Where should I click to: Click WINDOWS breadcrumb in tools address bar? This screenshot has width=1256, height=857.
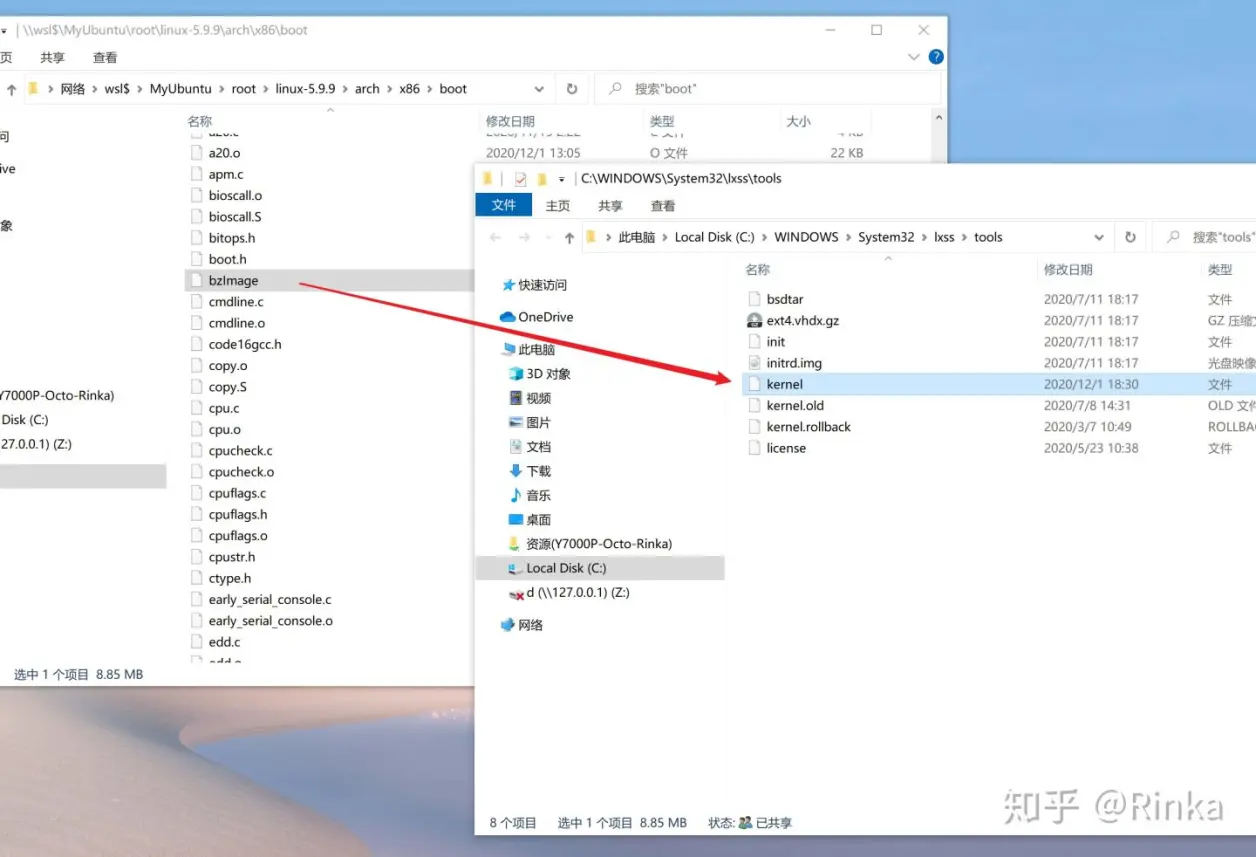(806, 237)
